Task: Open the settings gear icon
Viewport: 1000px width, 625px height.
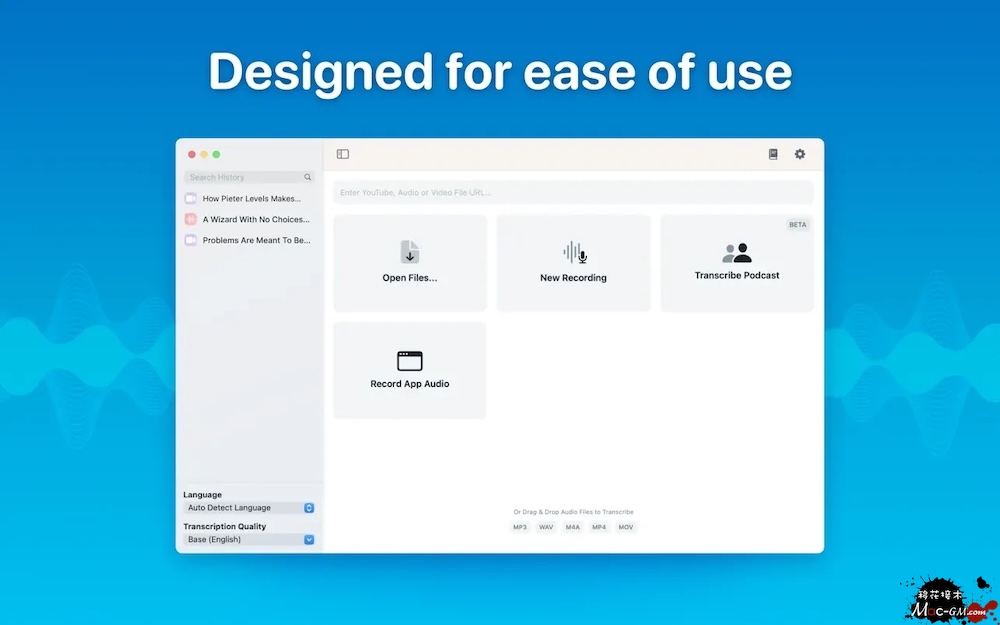Action: pyautogui.click(x=799, y=154)
